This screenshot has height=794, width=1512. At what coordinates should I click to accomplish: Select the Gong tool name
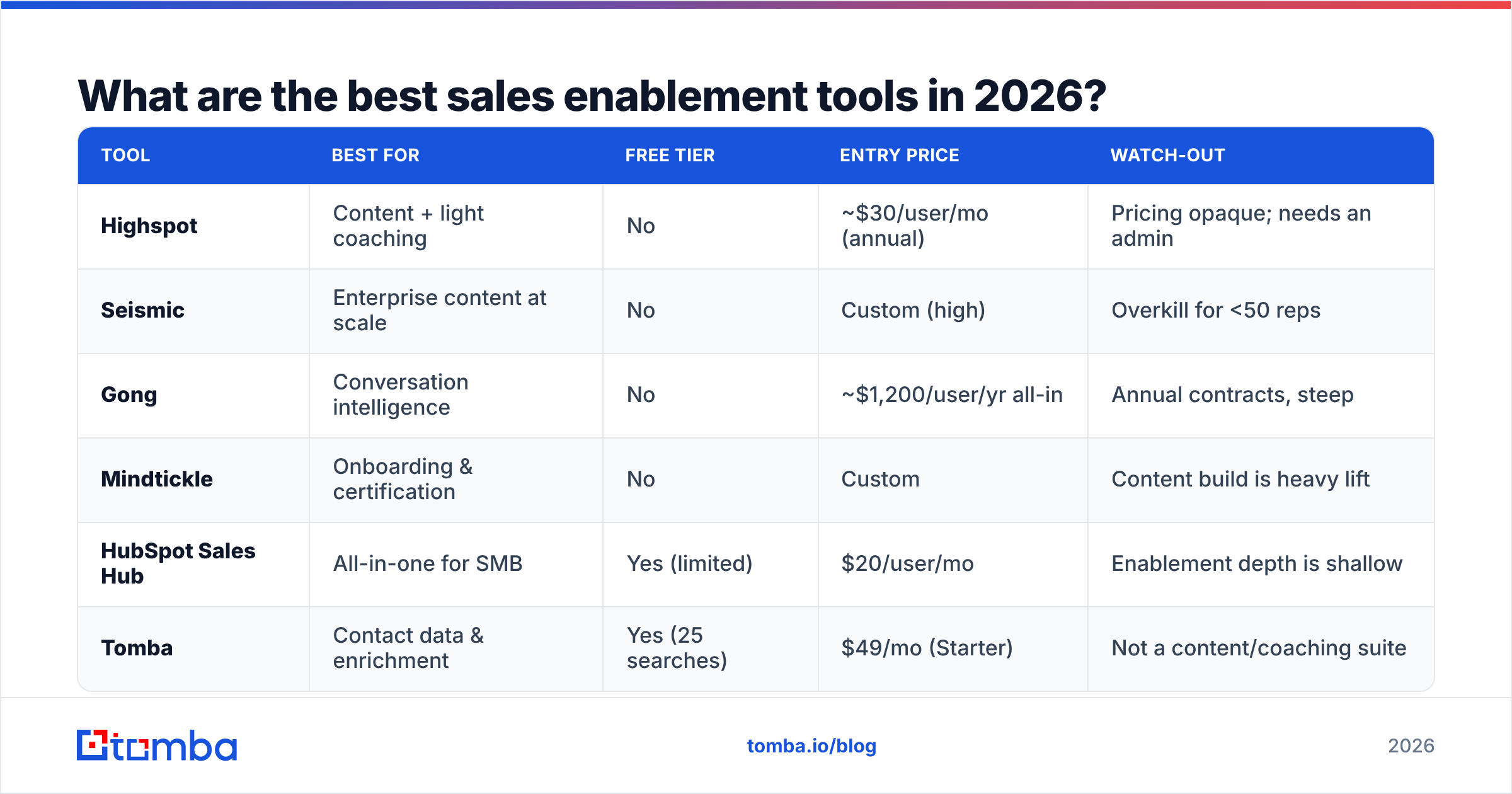click(129, 394)
